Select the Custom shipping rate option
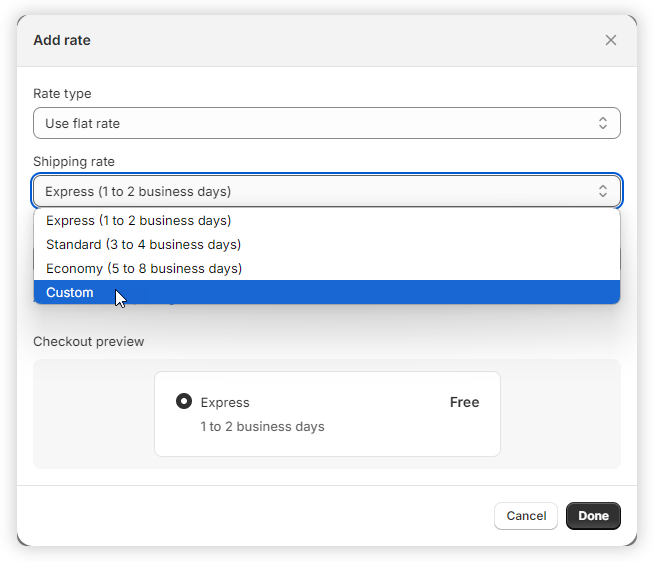Image resolution: width=655 pixels, height=562 pixels. (70, 292)
